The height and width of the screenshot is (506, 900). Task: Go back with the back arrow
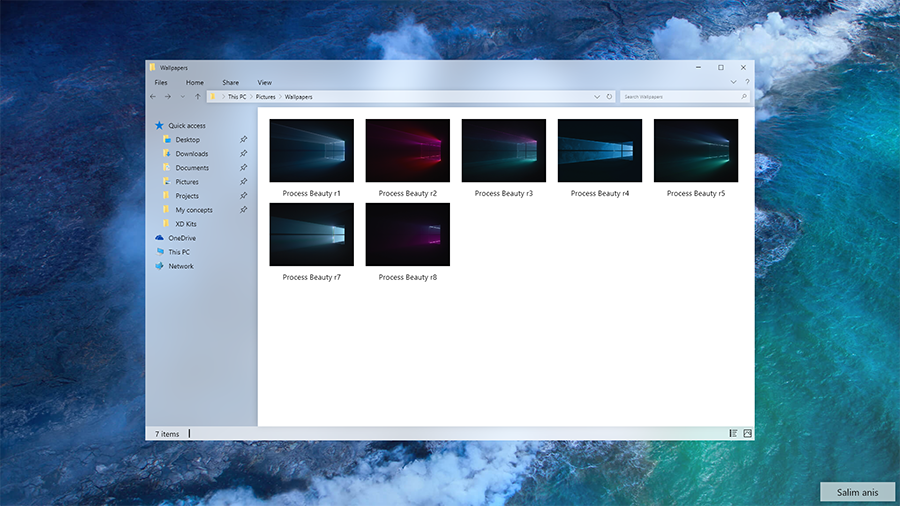pyautogui.click(x=153, y=97)
